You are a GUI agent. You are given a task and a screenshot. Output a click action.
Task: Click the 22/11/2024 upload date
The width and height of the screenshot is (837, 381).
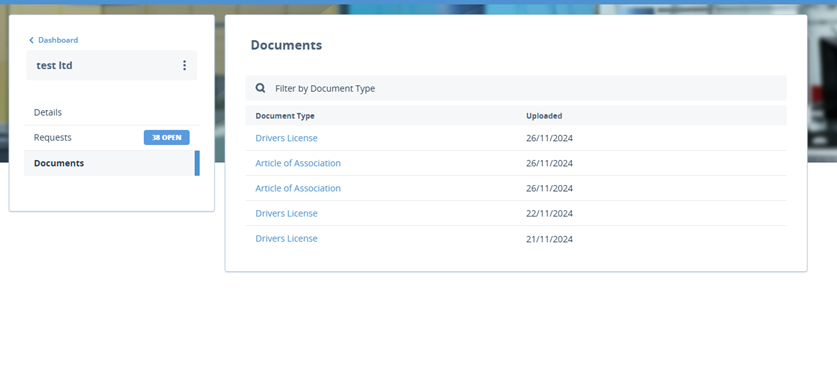click(549, 213)
